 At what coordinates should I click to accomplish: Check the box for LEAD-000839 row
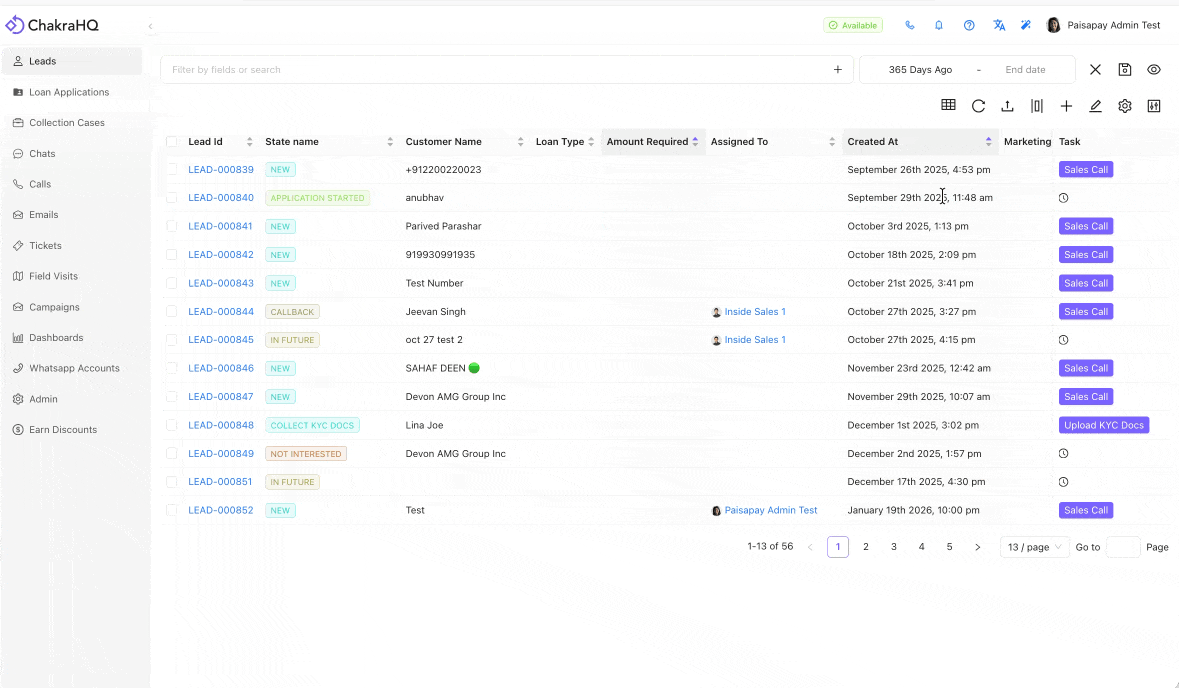(x=171, y=169)
